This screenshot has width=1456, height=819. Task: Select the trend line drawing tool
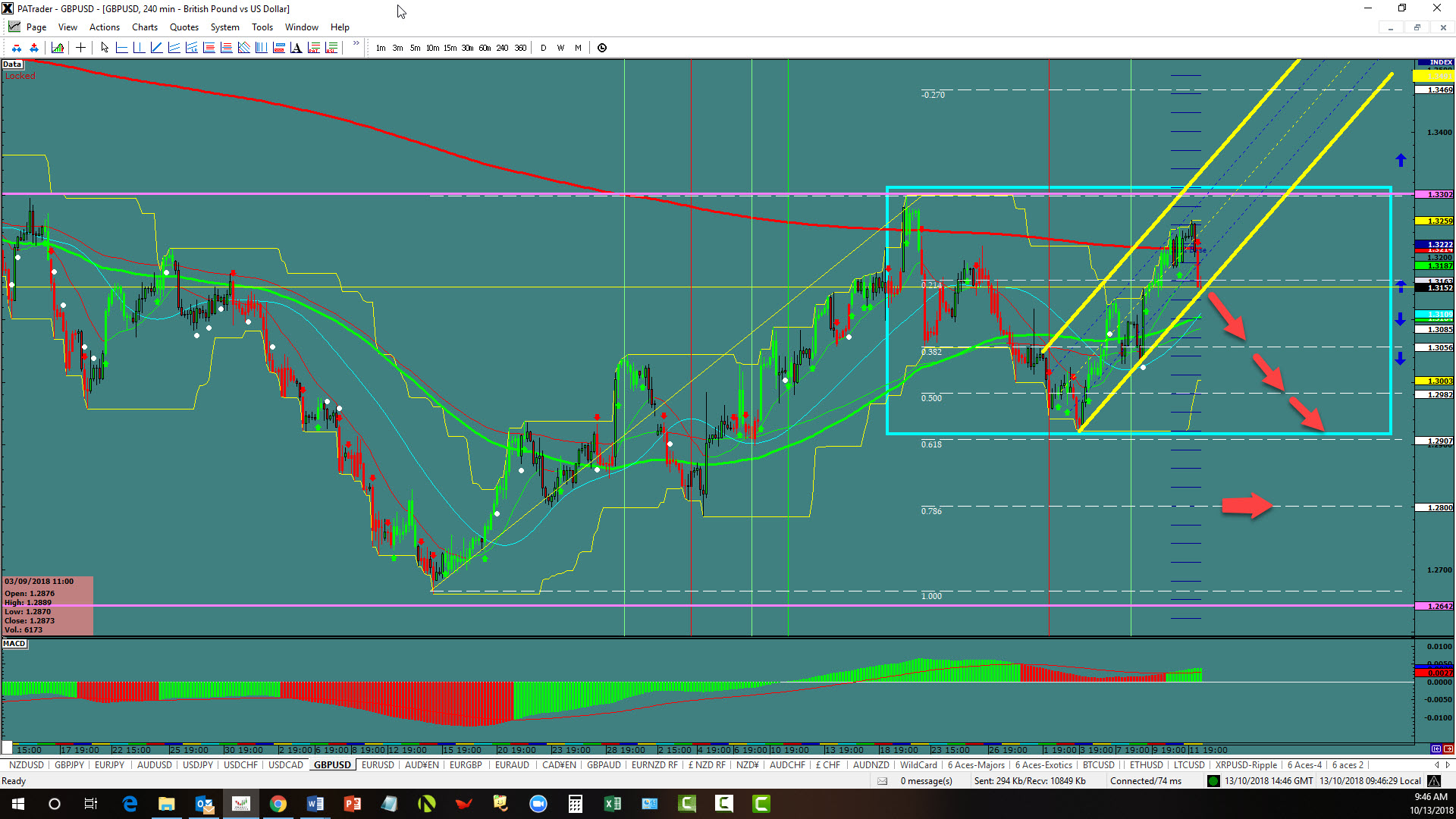[156, 48]
